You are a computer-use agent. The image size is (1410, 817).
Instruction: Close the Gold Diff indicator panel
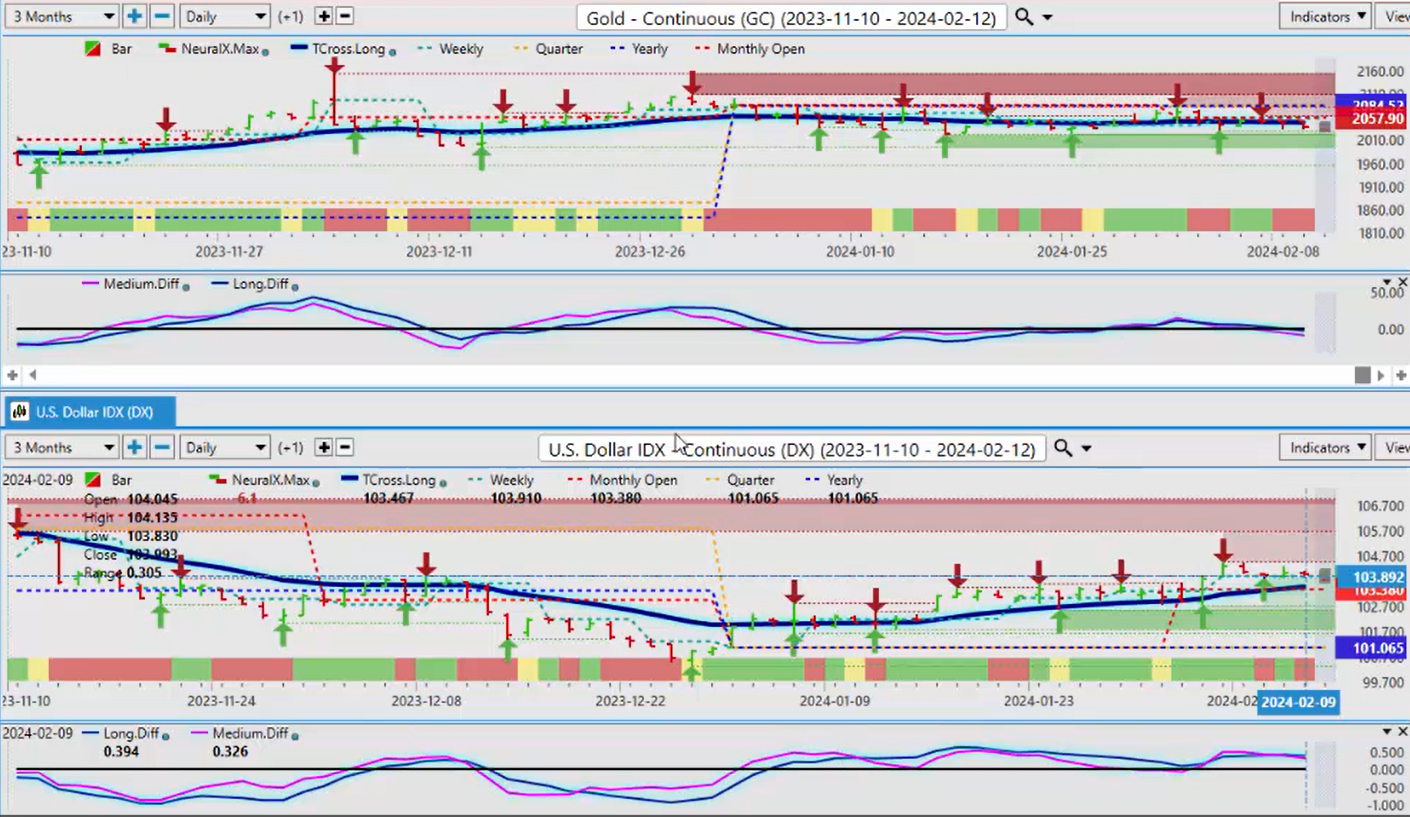pos(1401,283)
